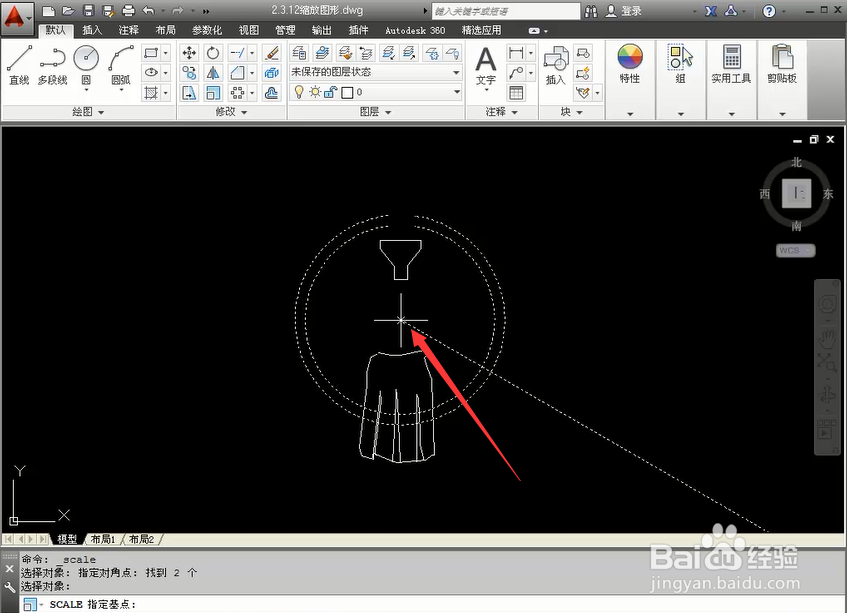
Task: Toggle layer lock padlock icon
Action: click(331, 92)
